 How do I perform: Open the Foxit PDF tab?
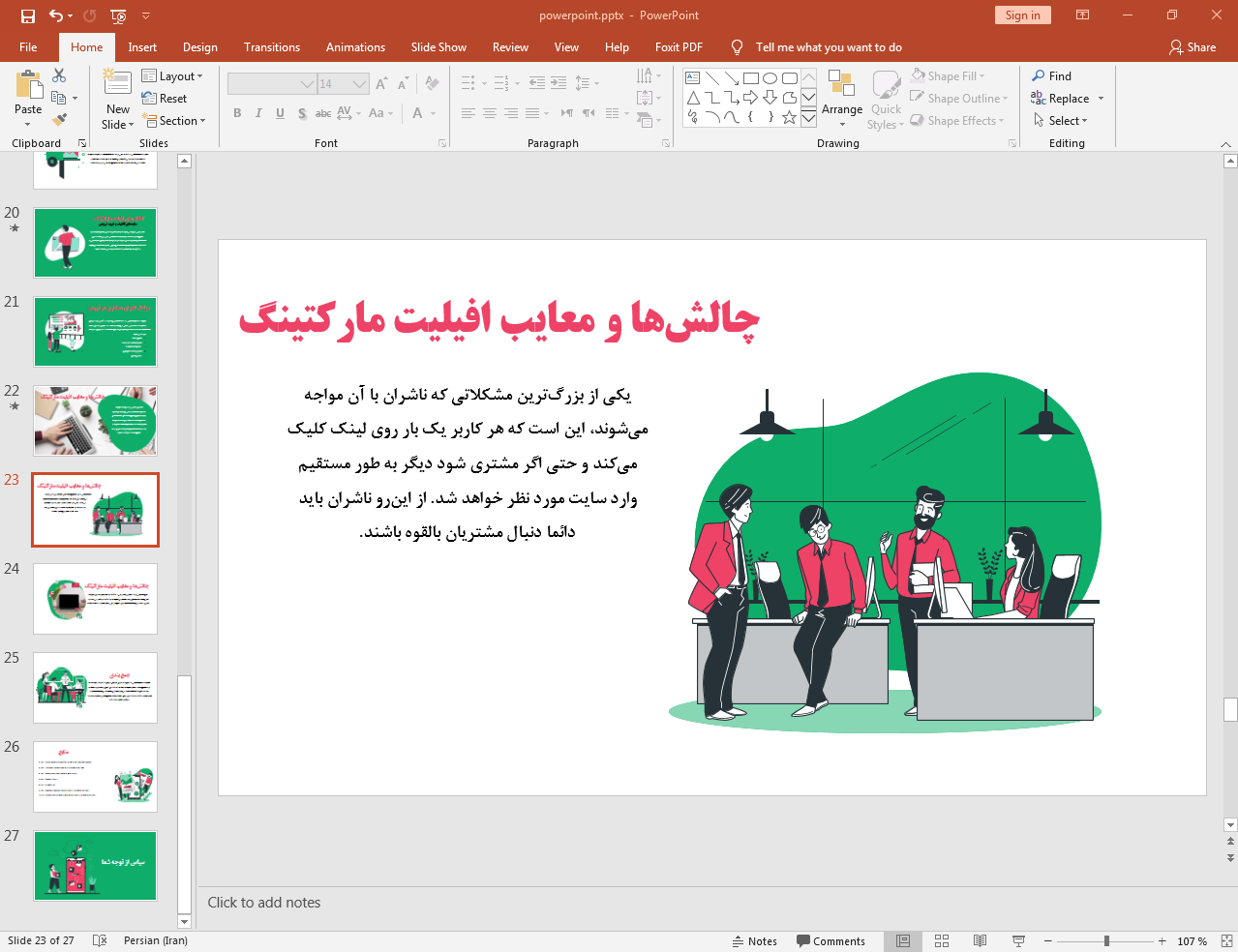(x=679, y=47)
